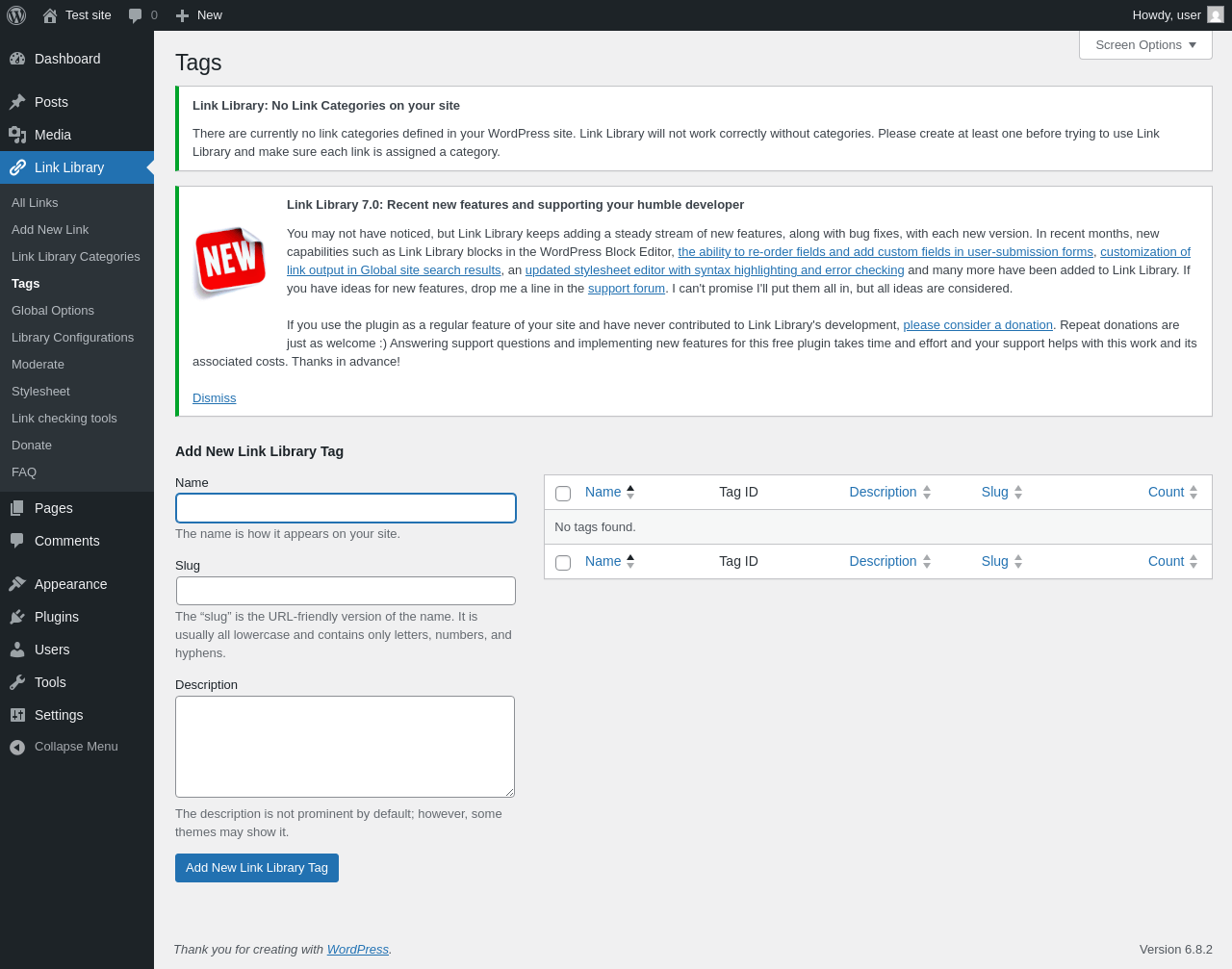Click the home icon beside Test site
Image resolution: width=1232 pixels, height=969 pixels.
(x=50, y=15)
